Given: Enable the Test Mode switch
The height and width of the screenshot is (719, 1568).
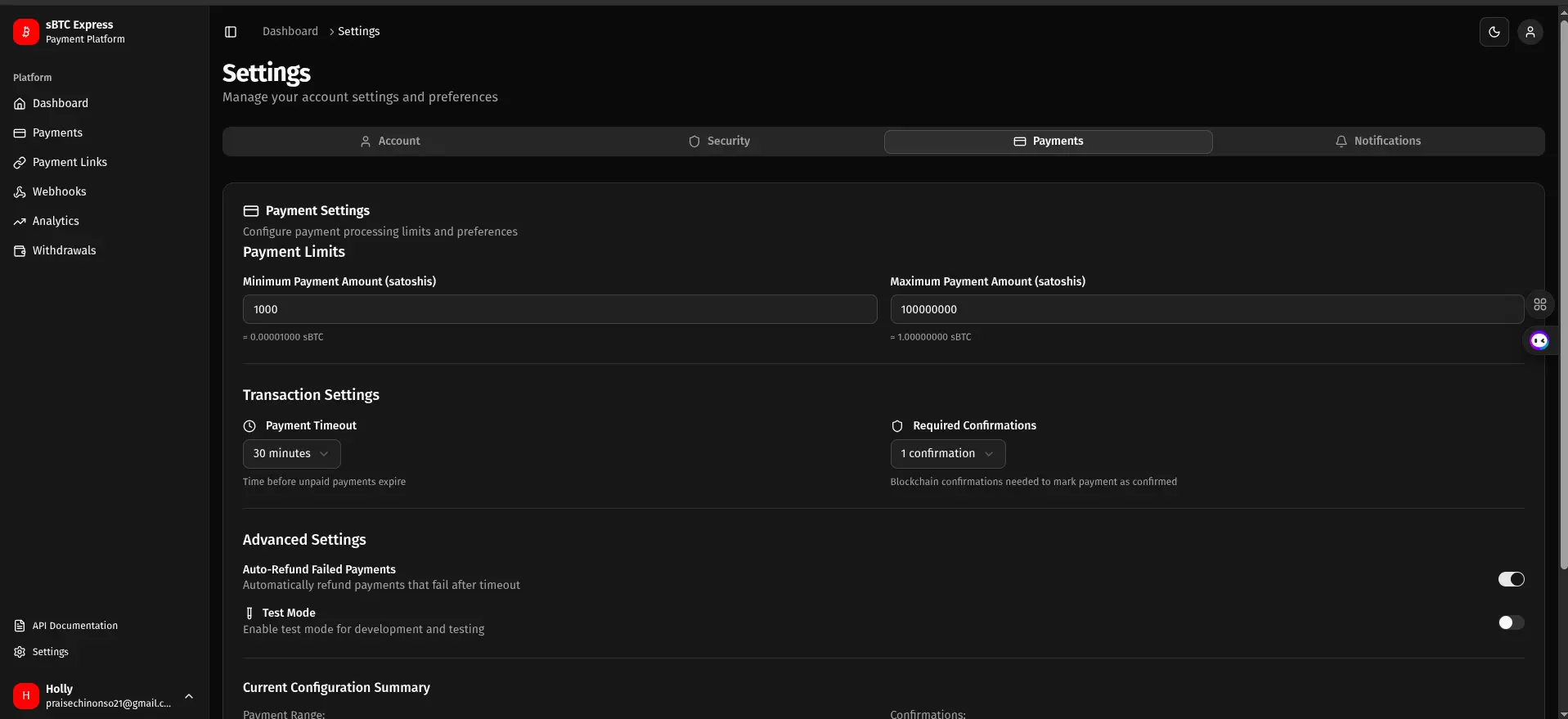Looking at the screenshot, I should point(1511,622).
